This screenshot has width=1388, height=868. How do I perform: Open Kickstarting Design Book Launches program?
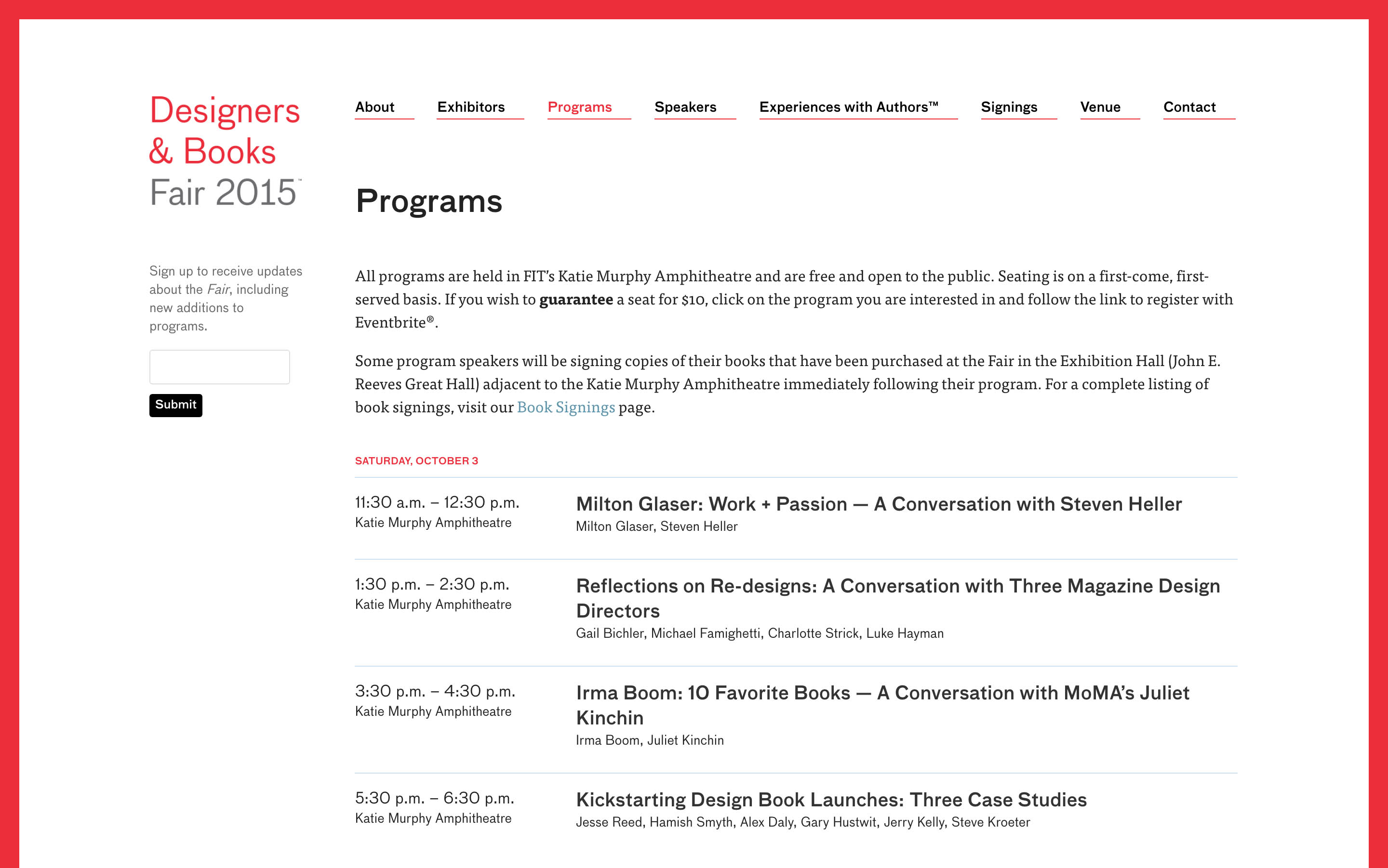point(831,800)
